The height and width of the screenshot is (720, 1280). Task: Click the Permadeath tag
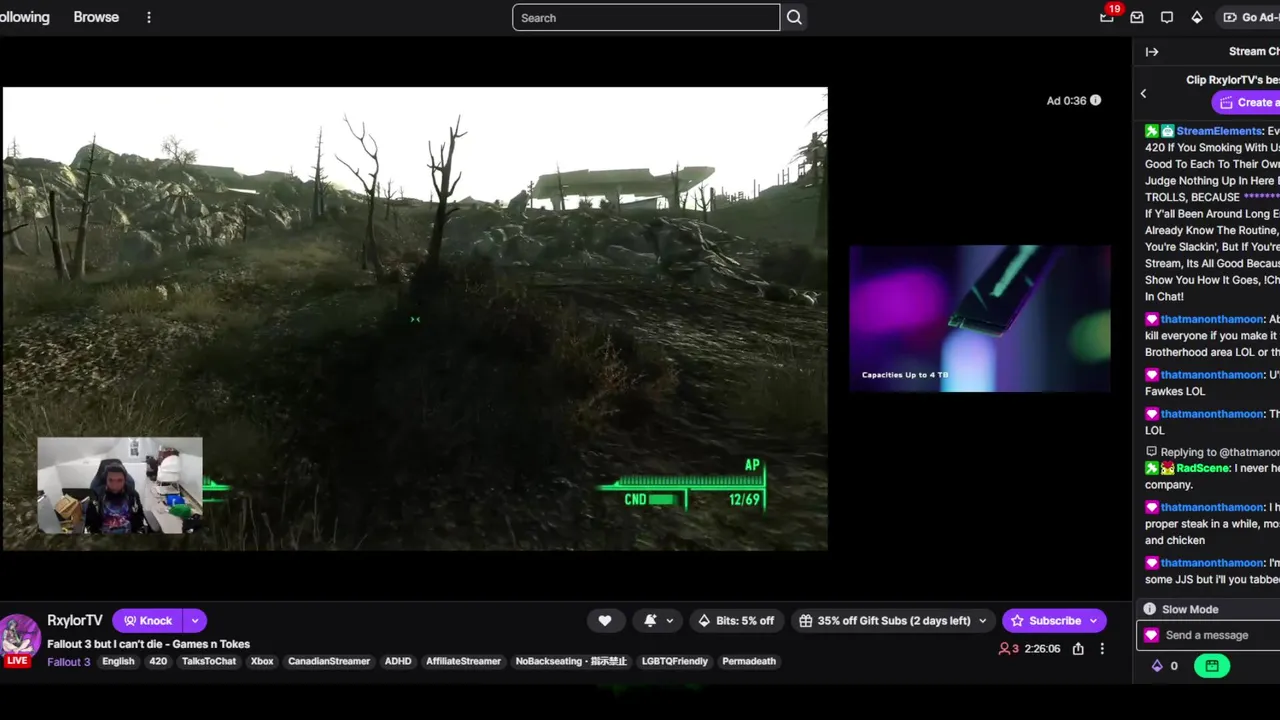pos(749,661)
